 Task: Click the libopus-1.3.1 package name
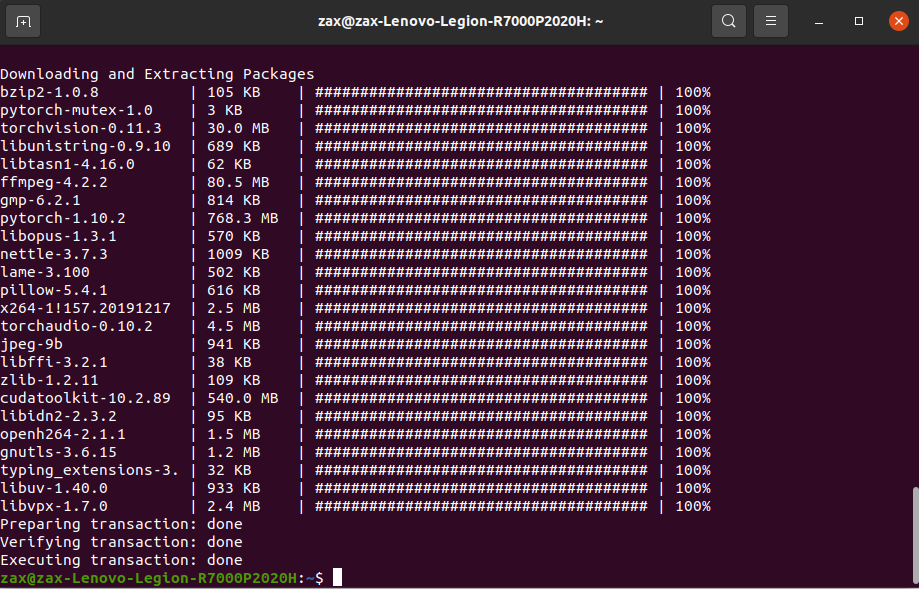(59, 236)
